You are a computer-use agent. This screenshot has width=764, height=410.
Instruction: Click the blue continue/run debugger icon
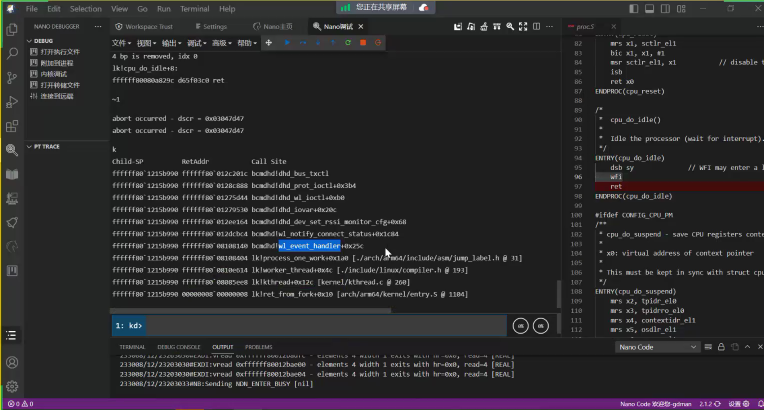point(287,43)
